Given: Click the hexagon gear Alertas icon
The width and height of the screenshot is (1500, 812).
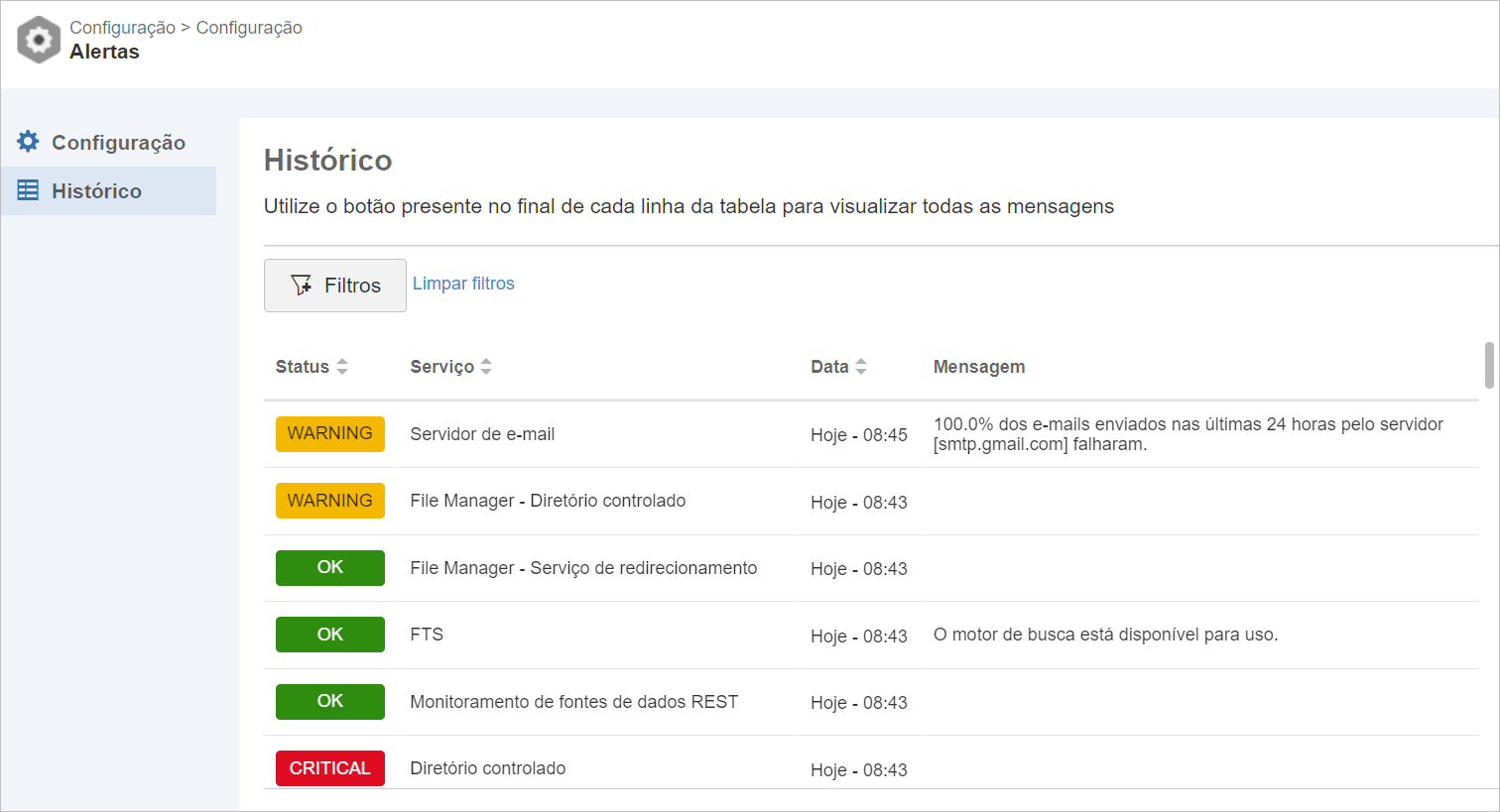Looking at the screenshot, I should pyautogui.click(x=39, y=40).
